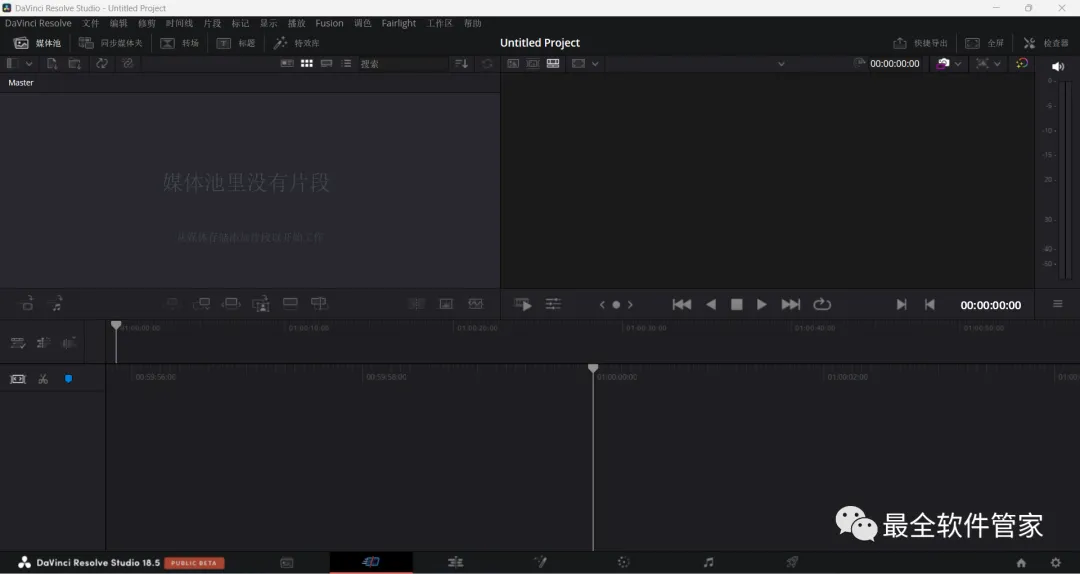Expand the bin list dropdown arrow
This screenshot has width=1080, height=574.
29,63
